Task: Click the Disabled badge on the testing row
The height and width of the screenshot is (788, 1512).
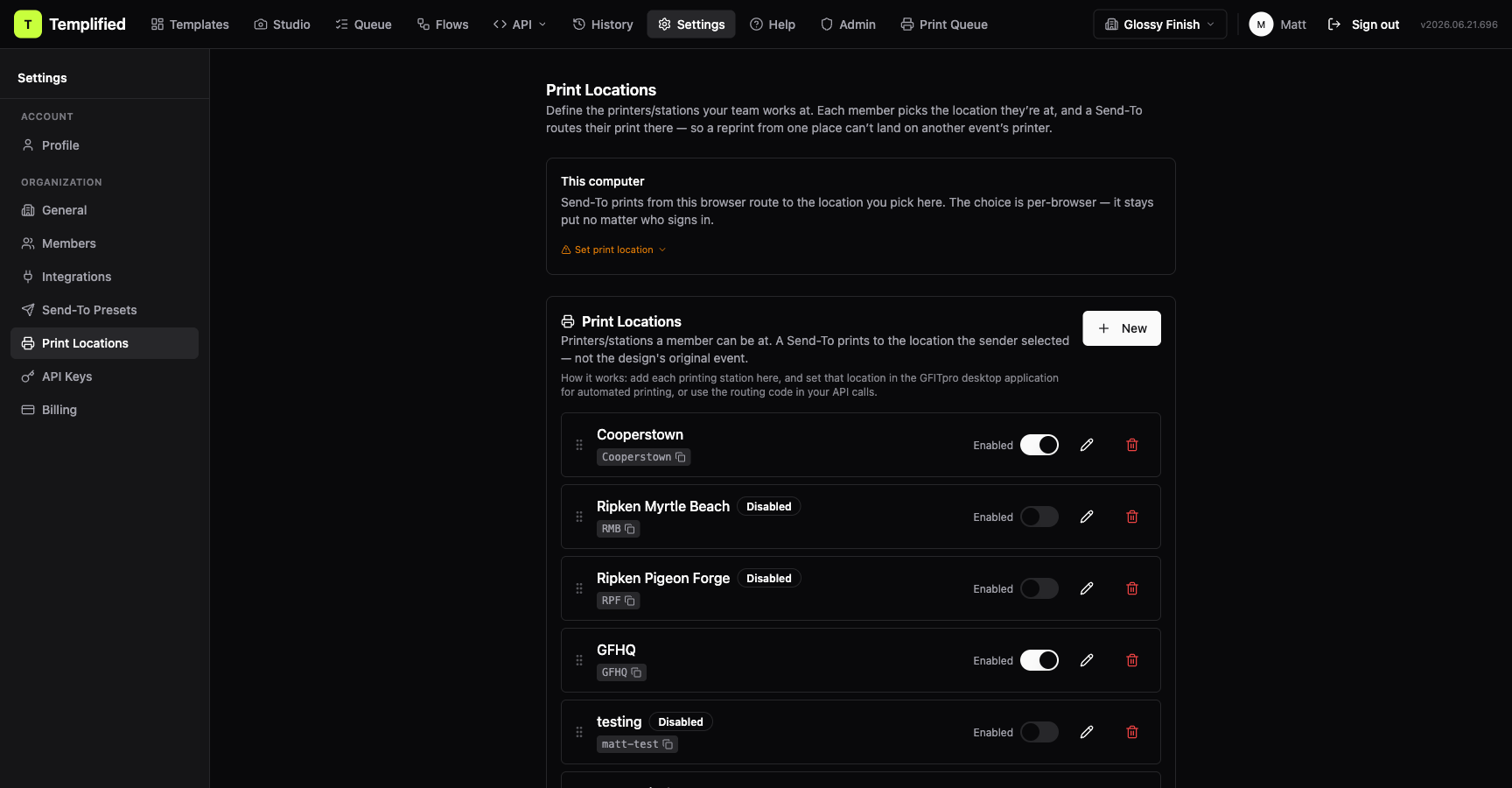Action: (681, 721)
